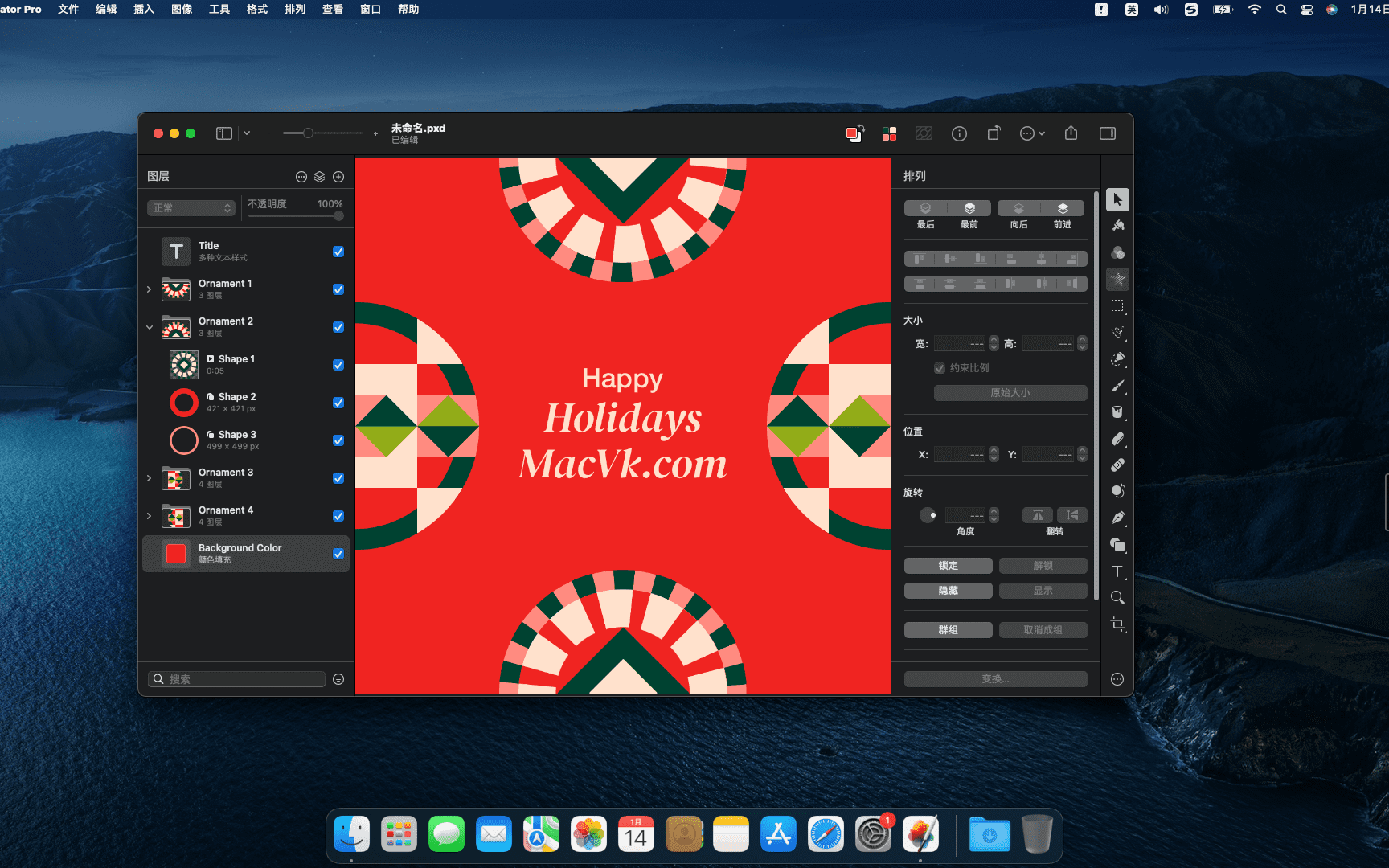1389x868 pixels.
Task: Click the share icon in title bar
Action: [x=1071, y=133]
